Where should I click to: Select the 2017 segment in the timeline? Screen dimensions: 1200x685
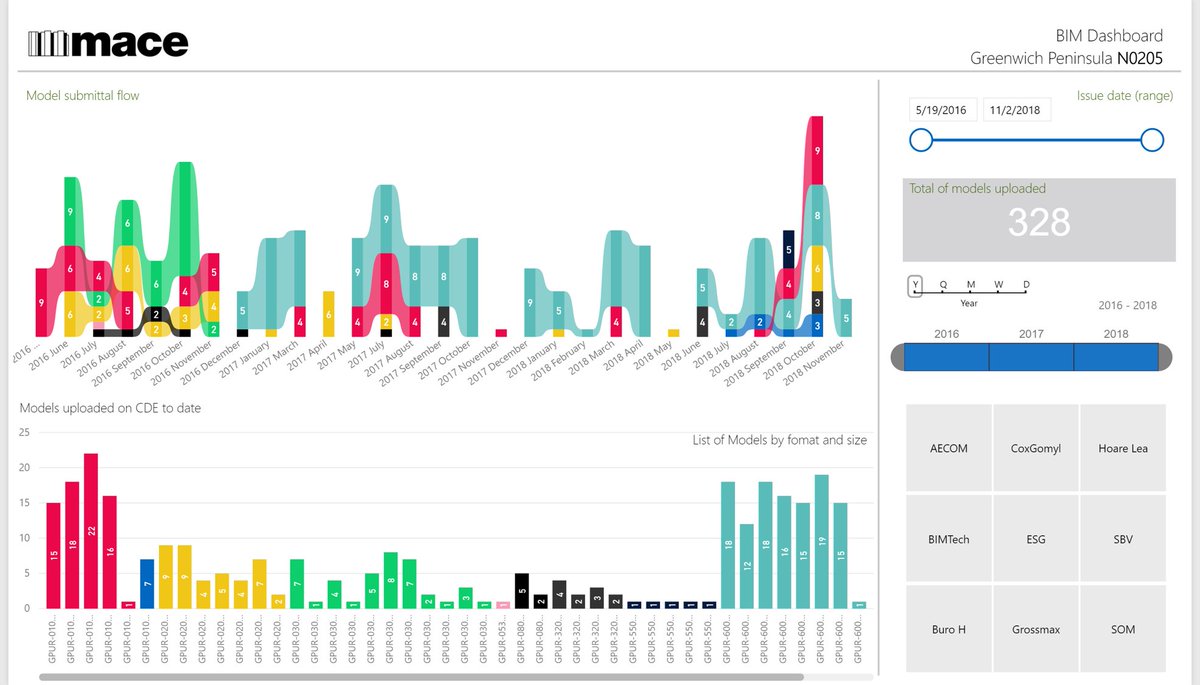1031,357
